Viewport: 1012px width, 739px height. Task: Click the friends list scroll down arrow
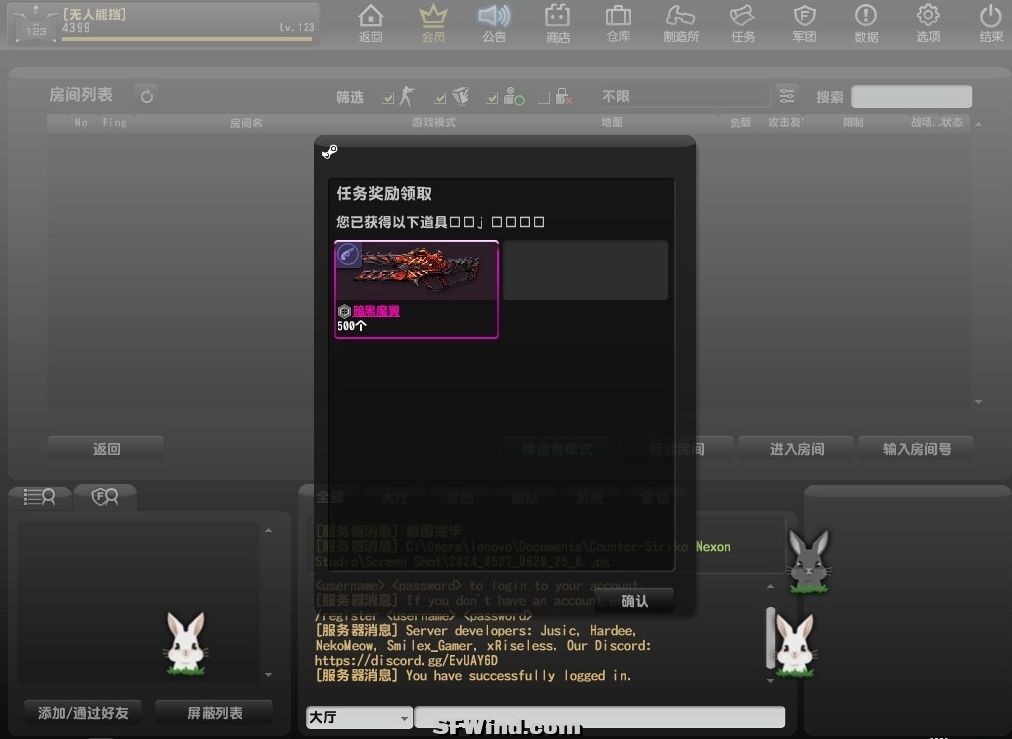[268, 674]
